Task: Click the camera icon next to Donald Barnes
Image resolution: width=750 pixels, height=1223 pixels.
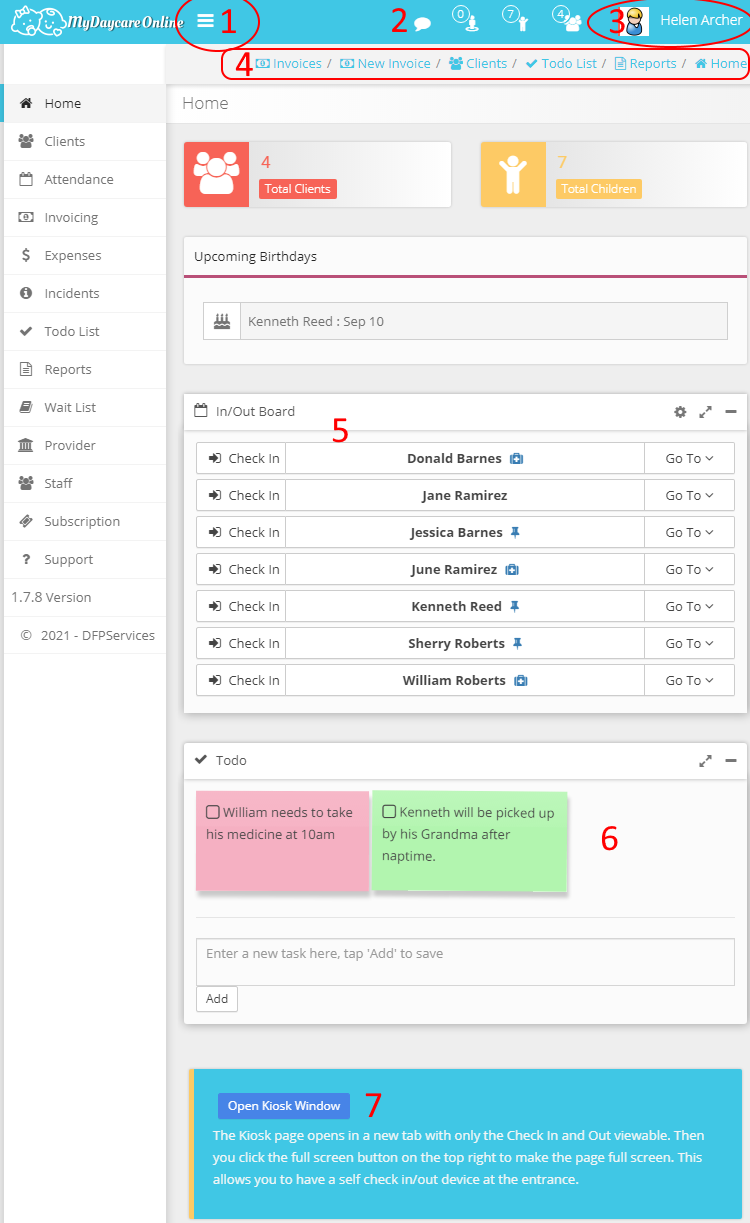Action: (514, 458)
